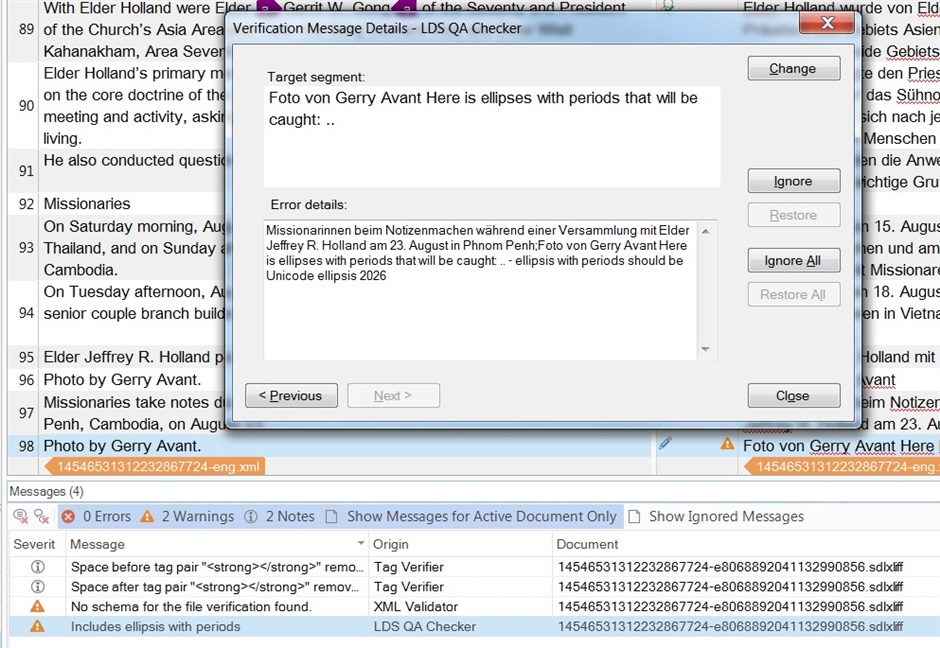The image size is (940, 648).
Task: Enable Show Messages for Active Document Only
Action: 471,517
